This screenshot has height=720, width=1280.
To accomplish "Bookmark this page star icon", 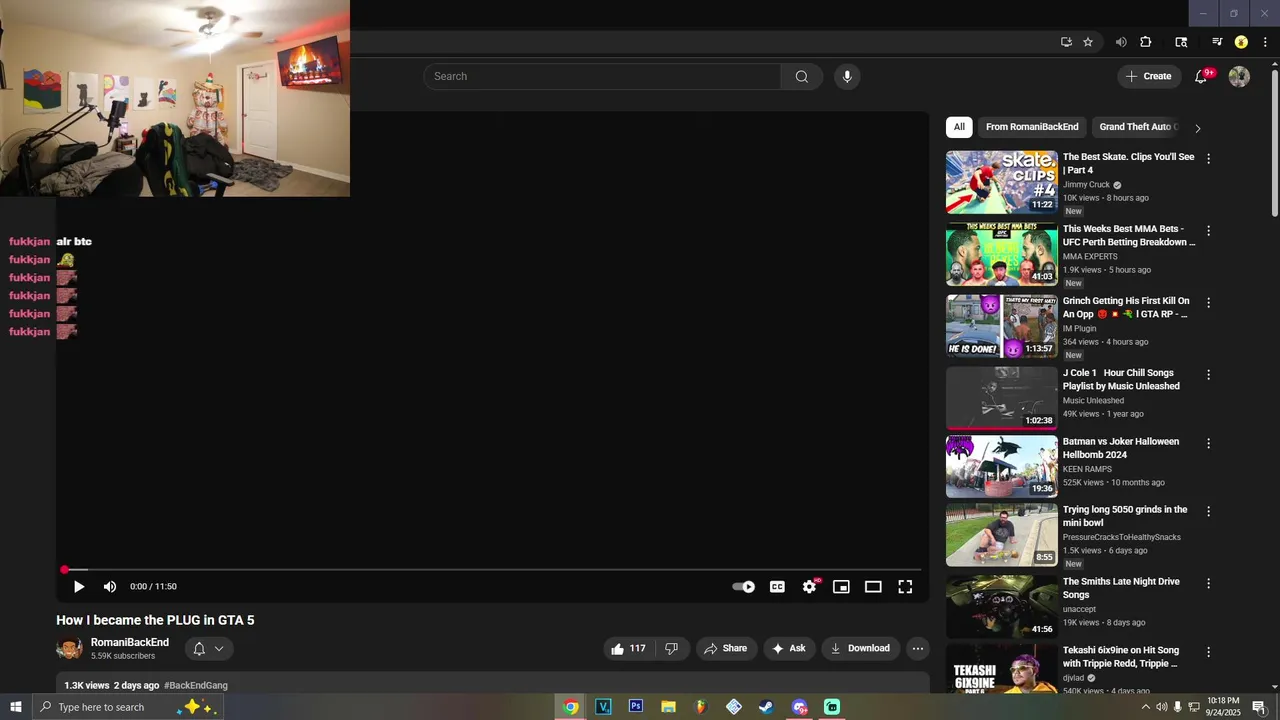I will (x=1088, y=42).
